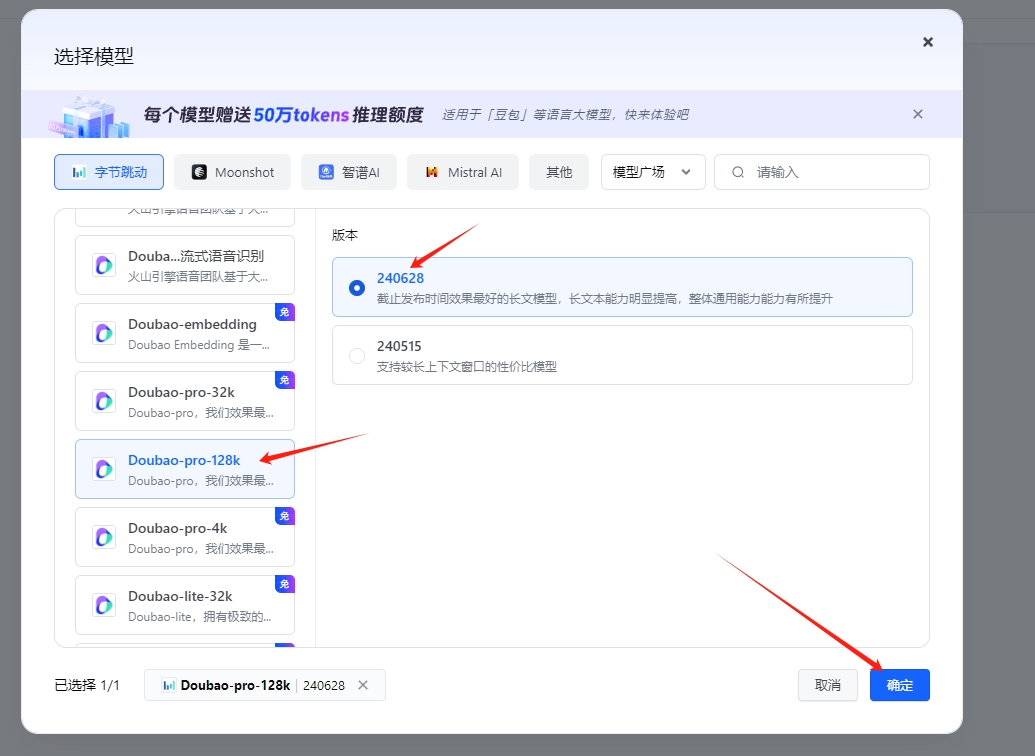1035x756 pixels.
Task: Click the Doubao-pro-128k model icon
Action: (104, 469)
